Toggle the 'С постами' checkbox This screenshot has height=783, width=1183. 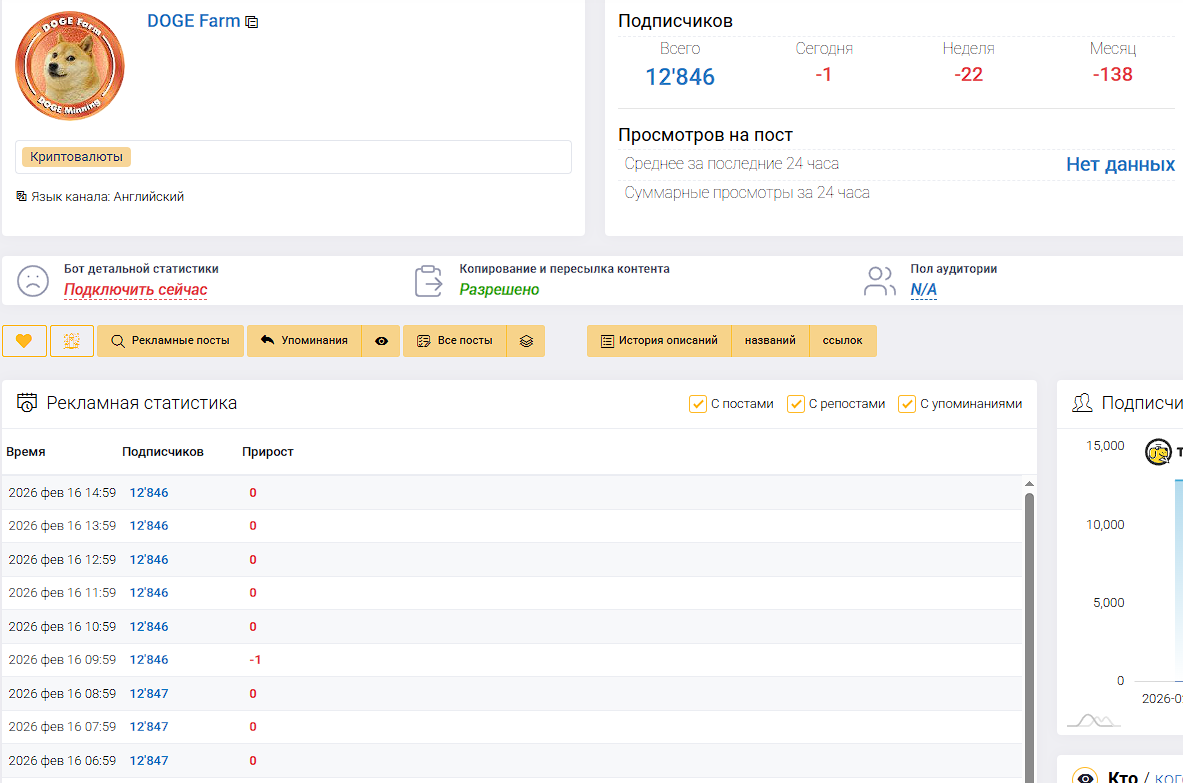point(698,404)
